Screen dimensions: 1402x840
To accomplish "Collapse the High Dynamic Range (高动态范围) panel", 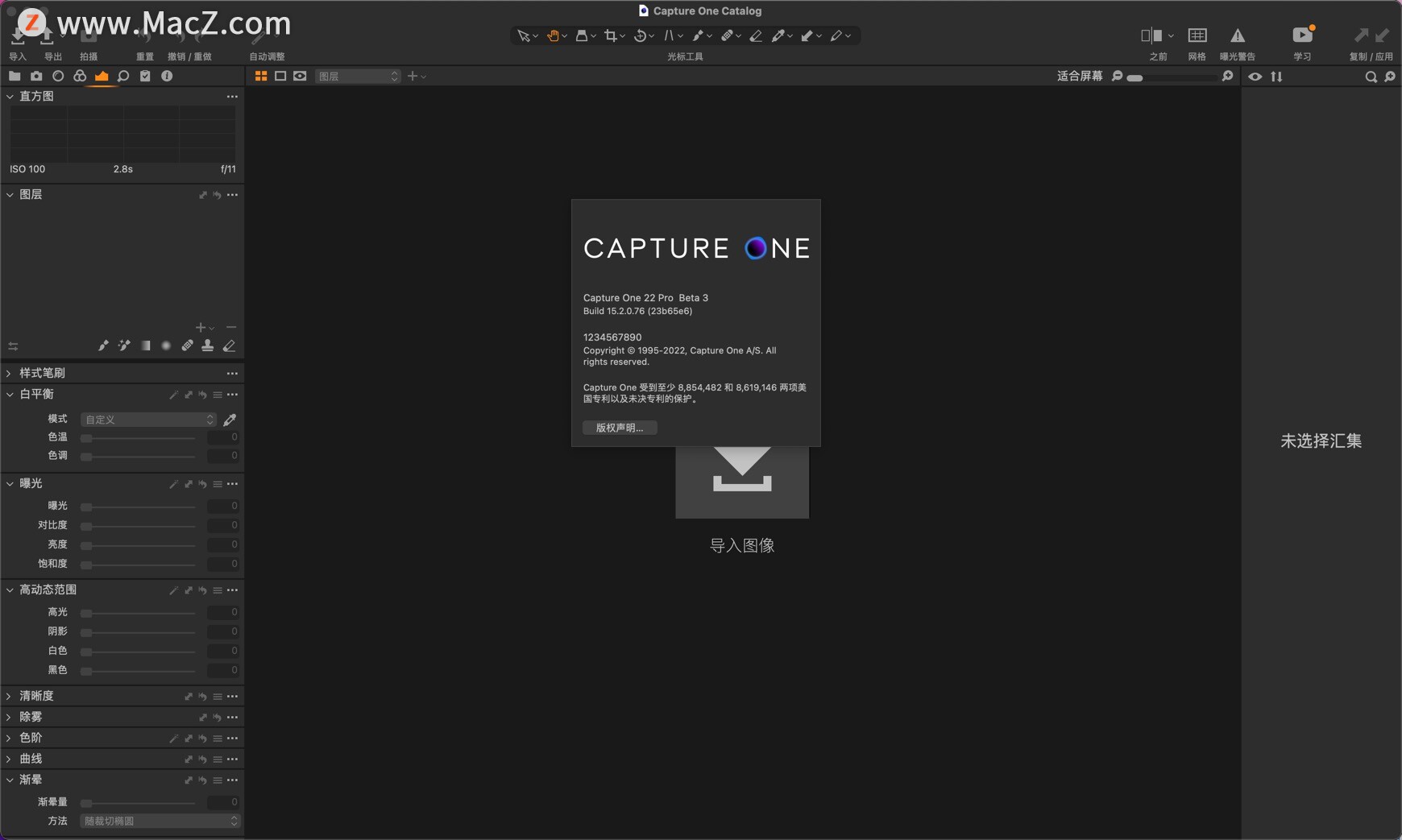I will tap(10, 590).
